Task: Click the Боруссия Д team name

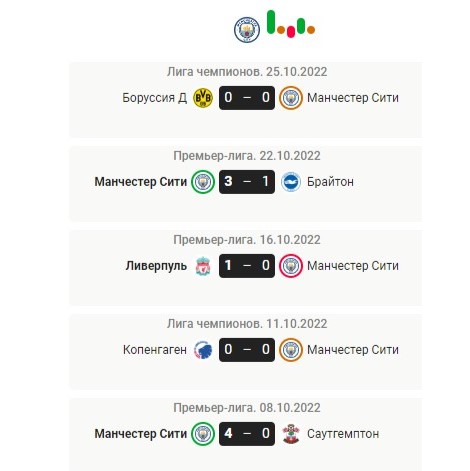Action: pos(155,98)
